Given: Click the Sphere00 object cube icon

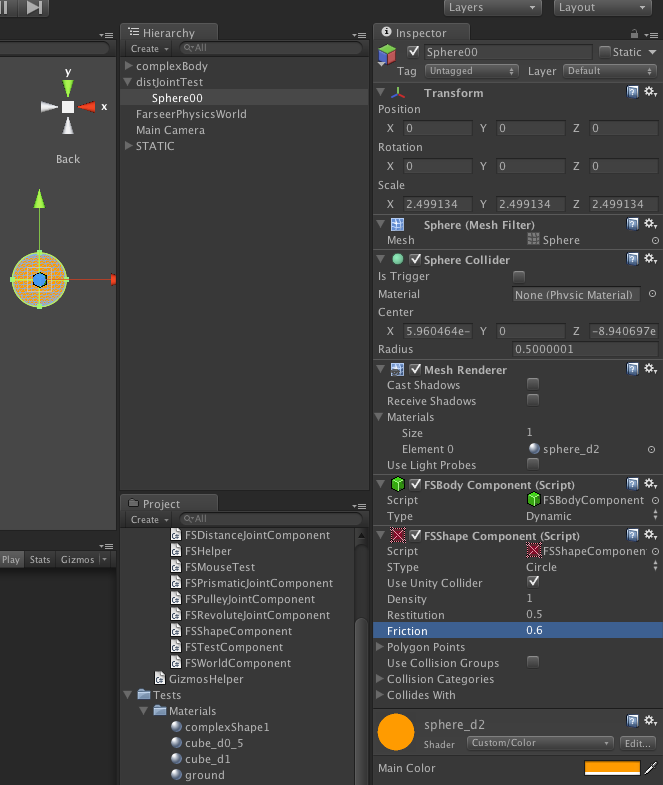Looking at the screenshot, I should point(387,55).
